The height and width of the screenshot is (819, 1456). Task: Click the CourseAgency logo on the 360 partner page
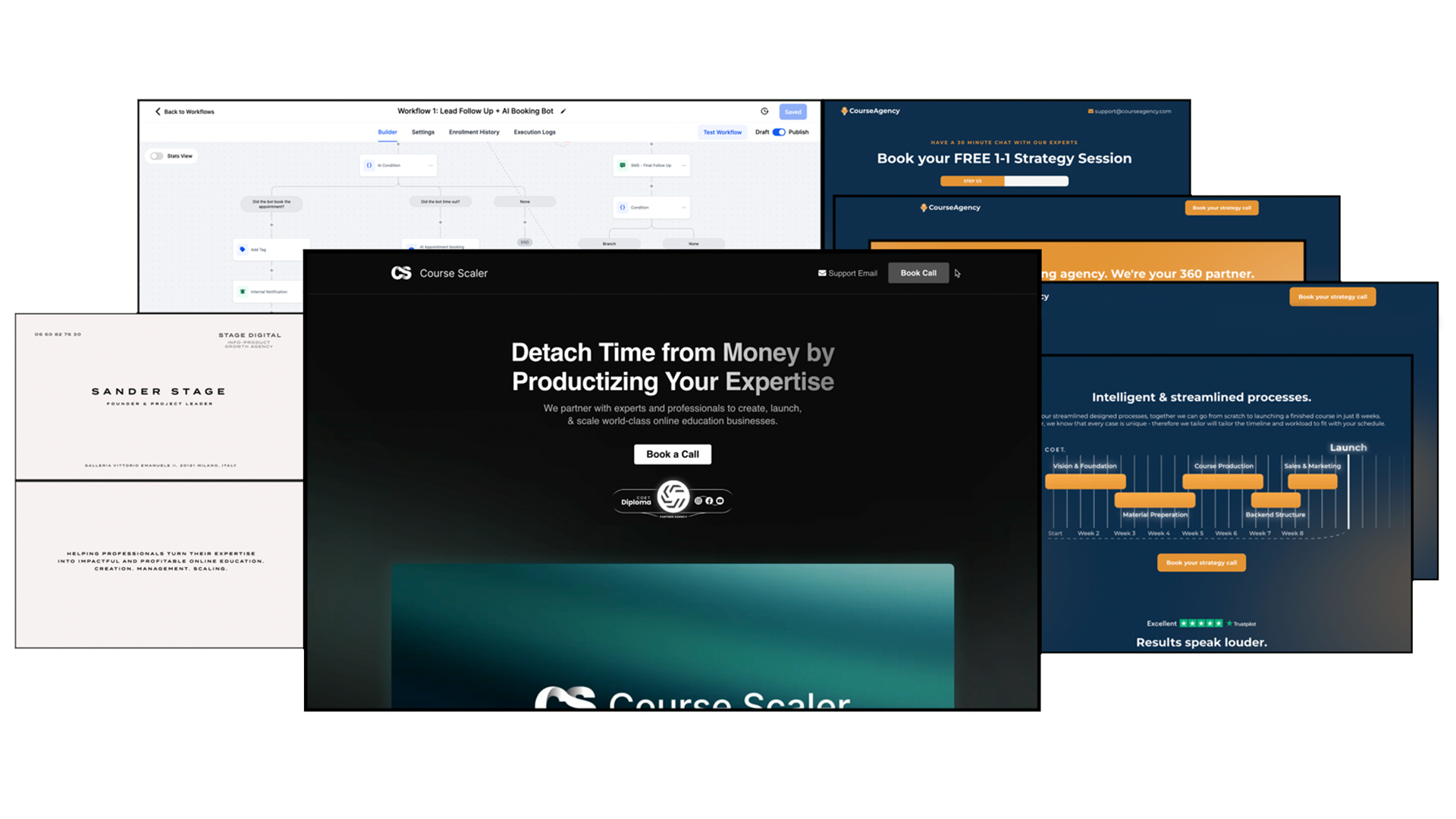[950, 208]
